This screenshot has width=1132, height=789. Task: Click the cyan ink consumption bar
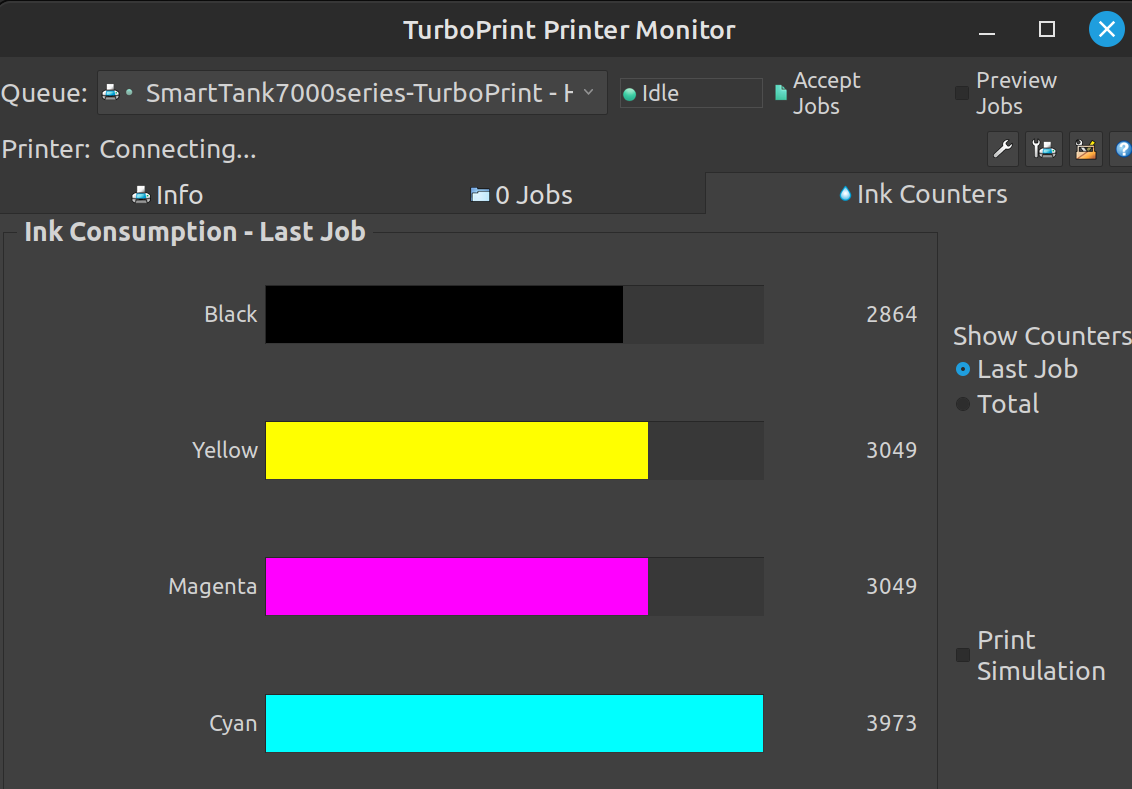[514, 723]
